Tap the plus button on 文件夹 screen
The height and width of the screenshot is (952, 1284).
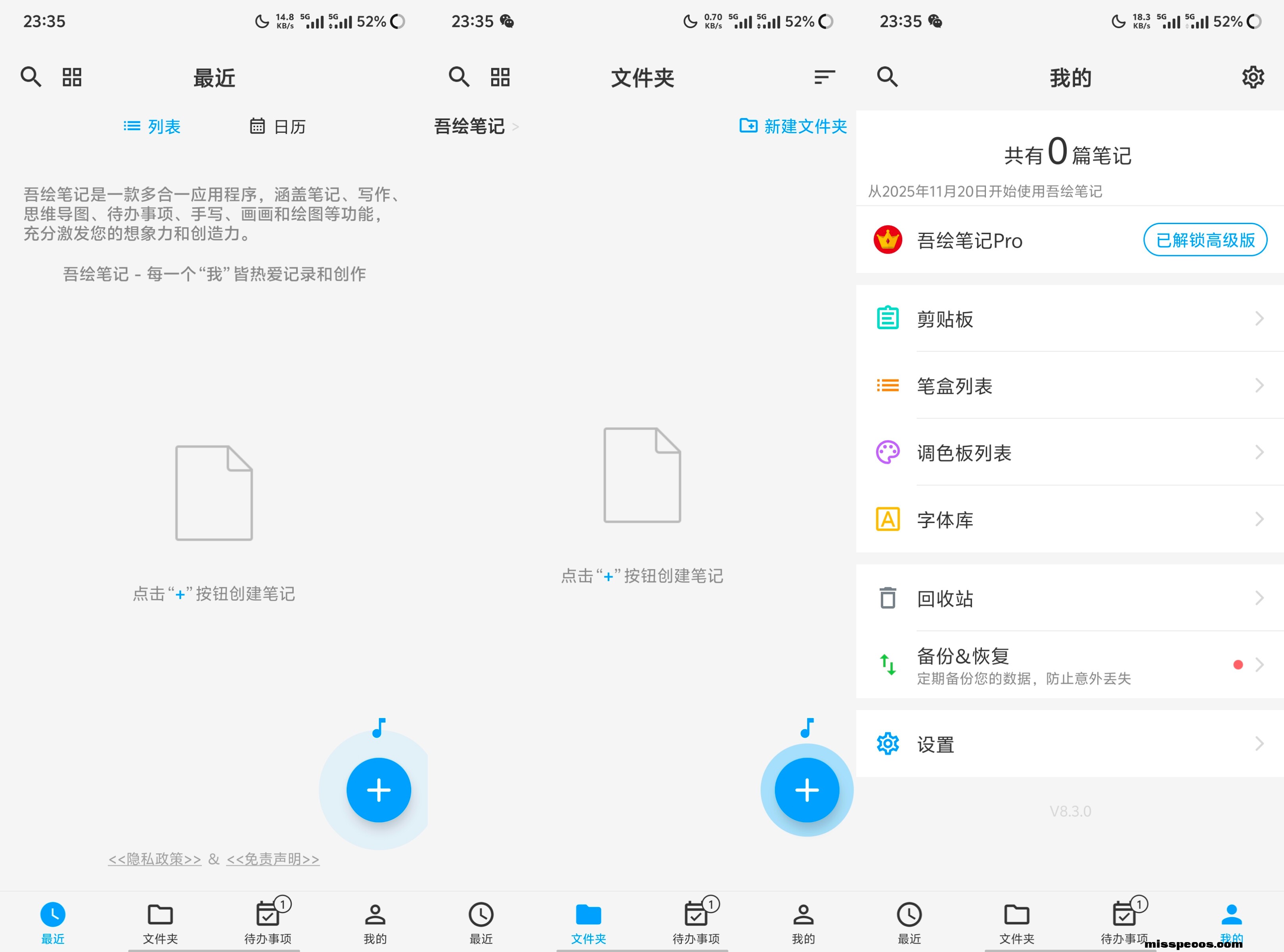click(806, 789)
